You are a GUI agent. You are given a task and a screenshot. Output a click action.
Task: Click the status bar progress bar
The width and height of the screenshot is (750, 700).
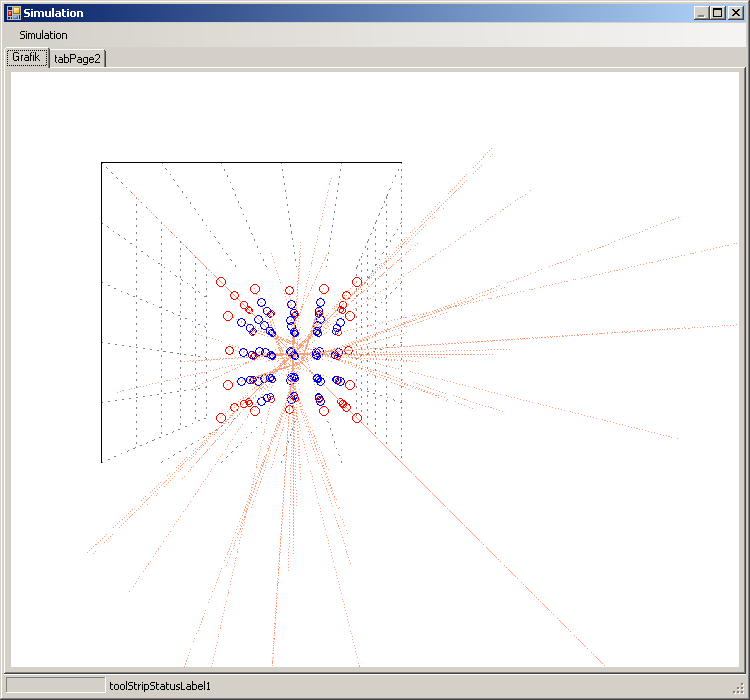click(55, 685)
